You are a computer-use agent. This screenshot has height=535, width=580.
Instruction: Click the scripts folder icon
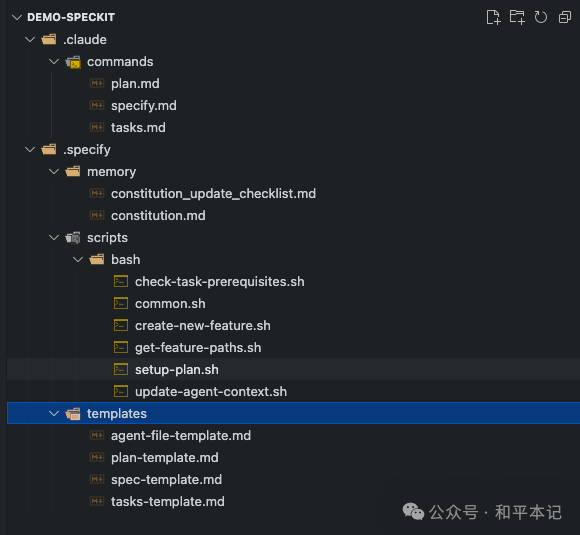pos(73,238)
